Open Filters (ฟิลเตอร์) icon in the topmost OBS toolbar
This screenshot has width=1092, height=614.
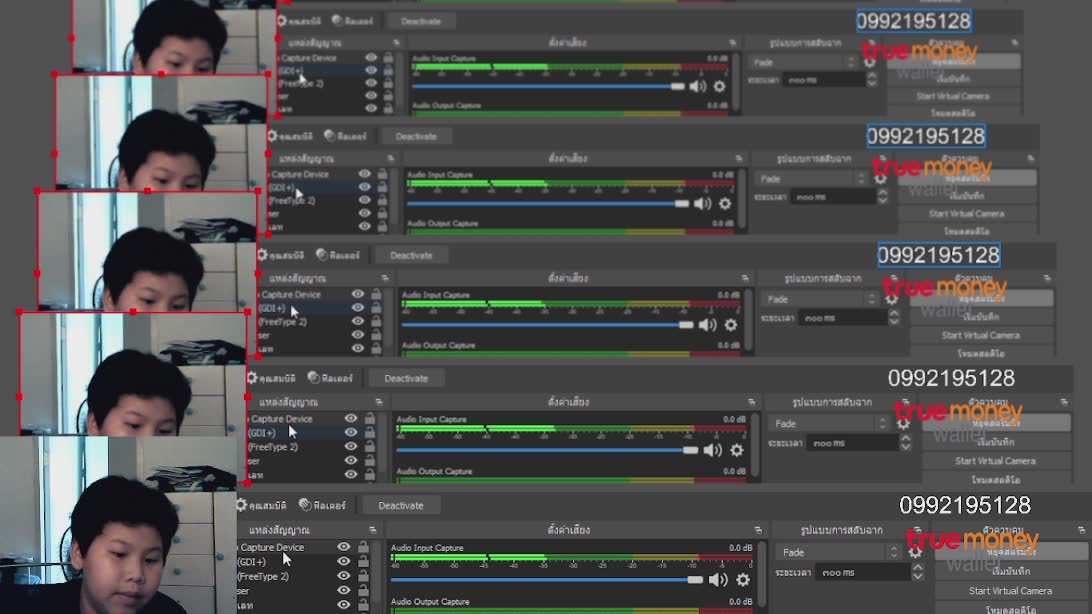click(x=338, y=21)
